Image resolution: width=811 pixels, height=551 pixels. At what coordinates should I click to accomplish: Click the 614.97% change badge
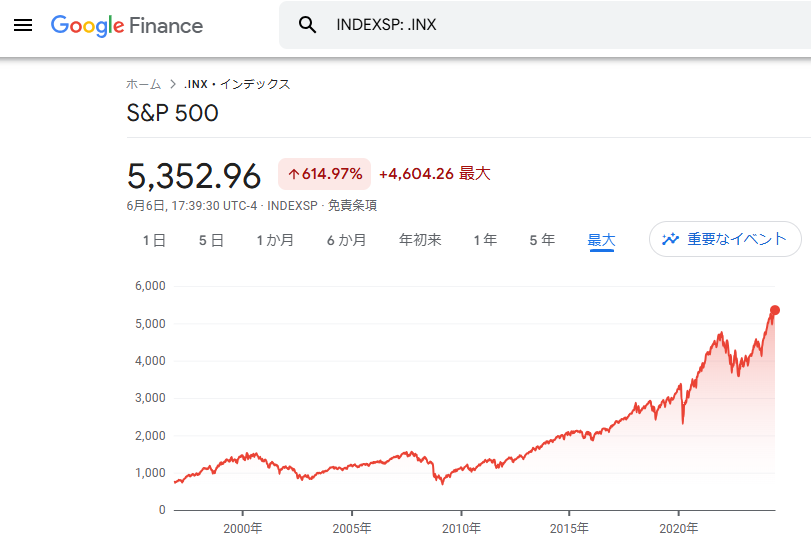325,174
